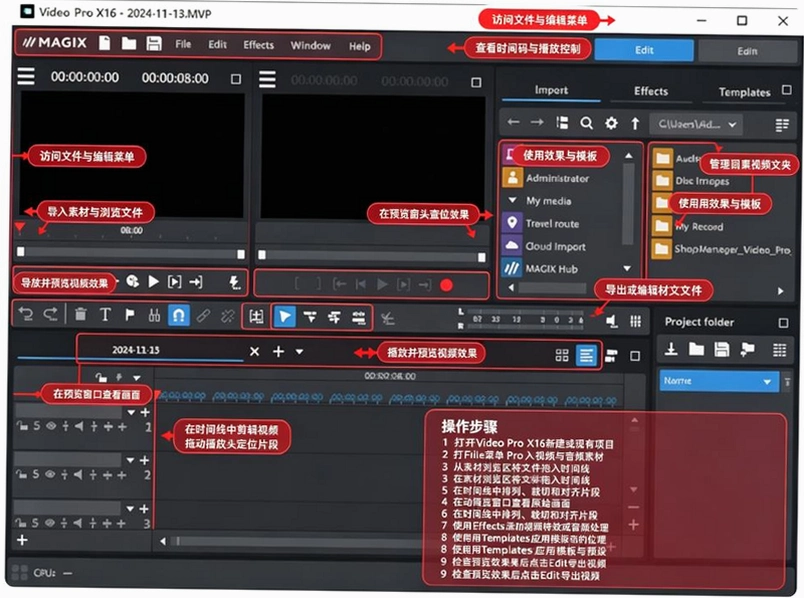
Task: Delete selected object with trash icon
Action: click(x=81, y=314)
